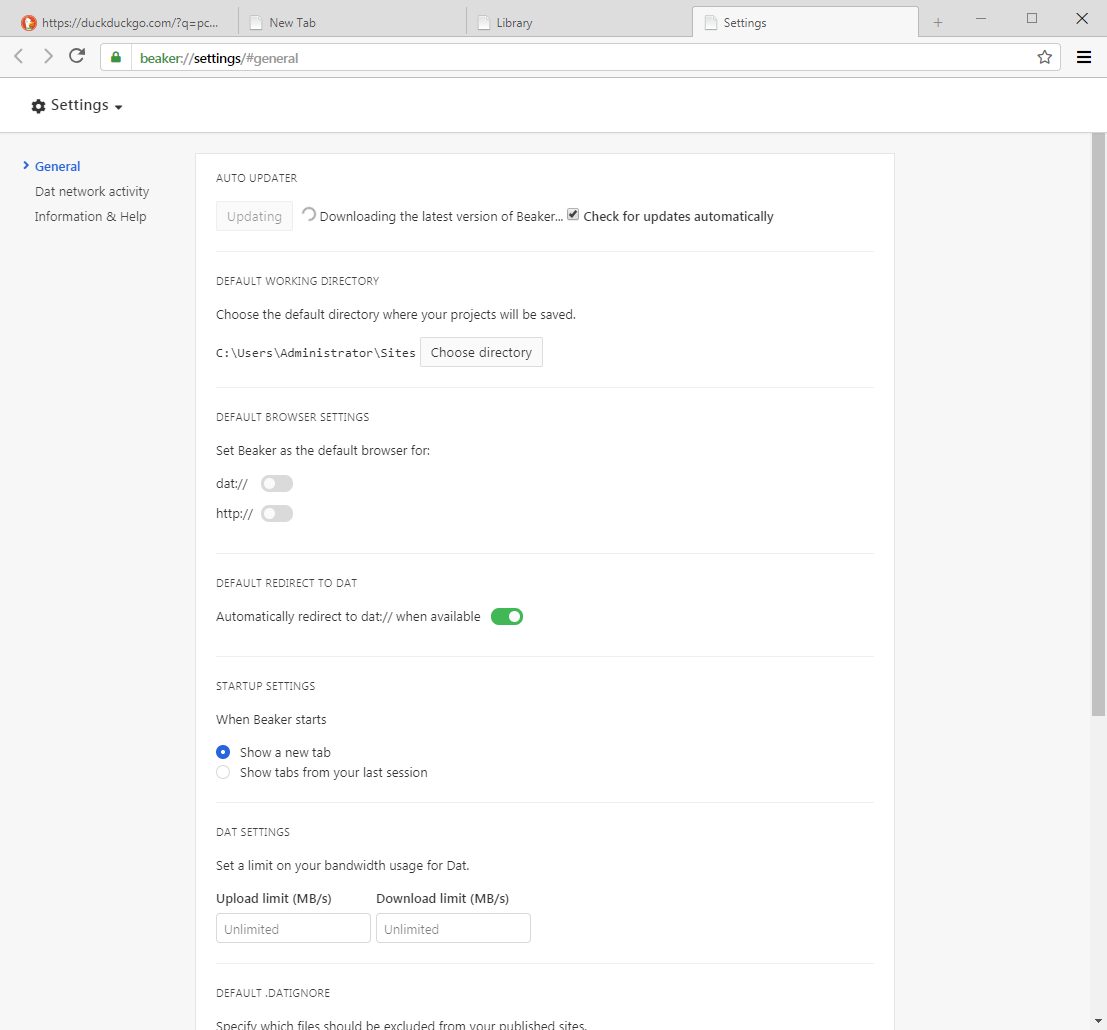
Task: Click the Settings gear icon
Action: [39, 106]
